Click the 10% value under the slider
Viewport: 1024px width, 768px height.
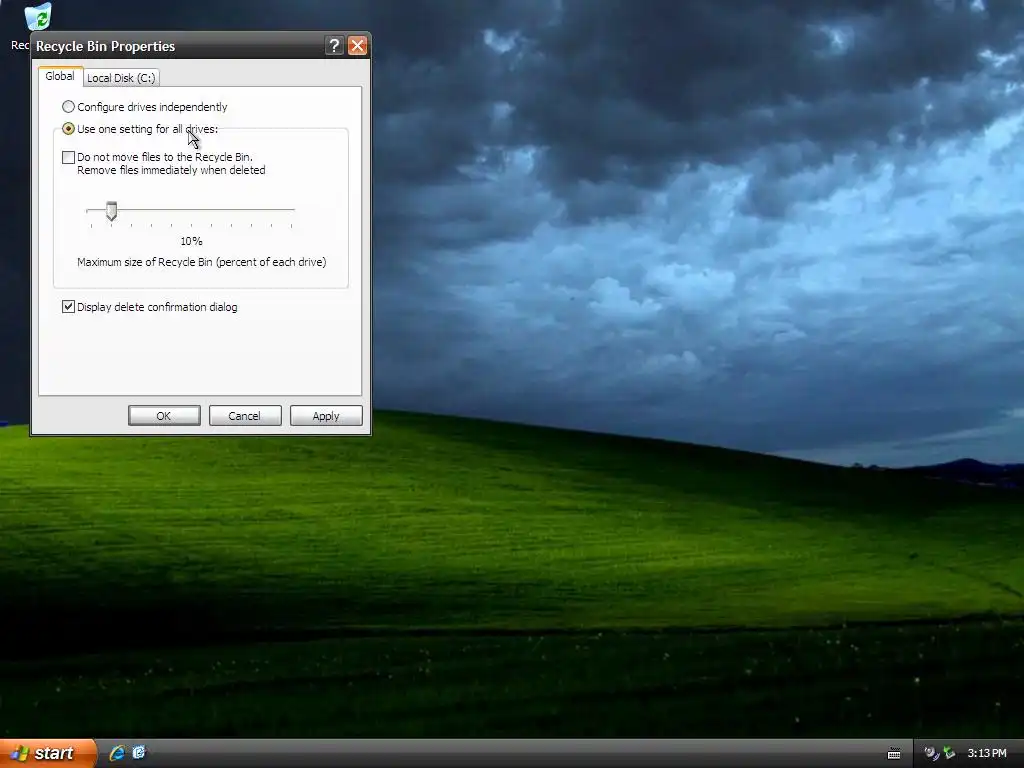coord(191,241)
